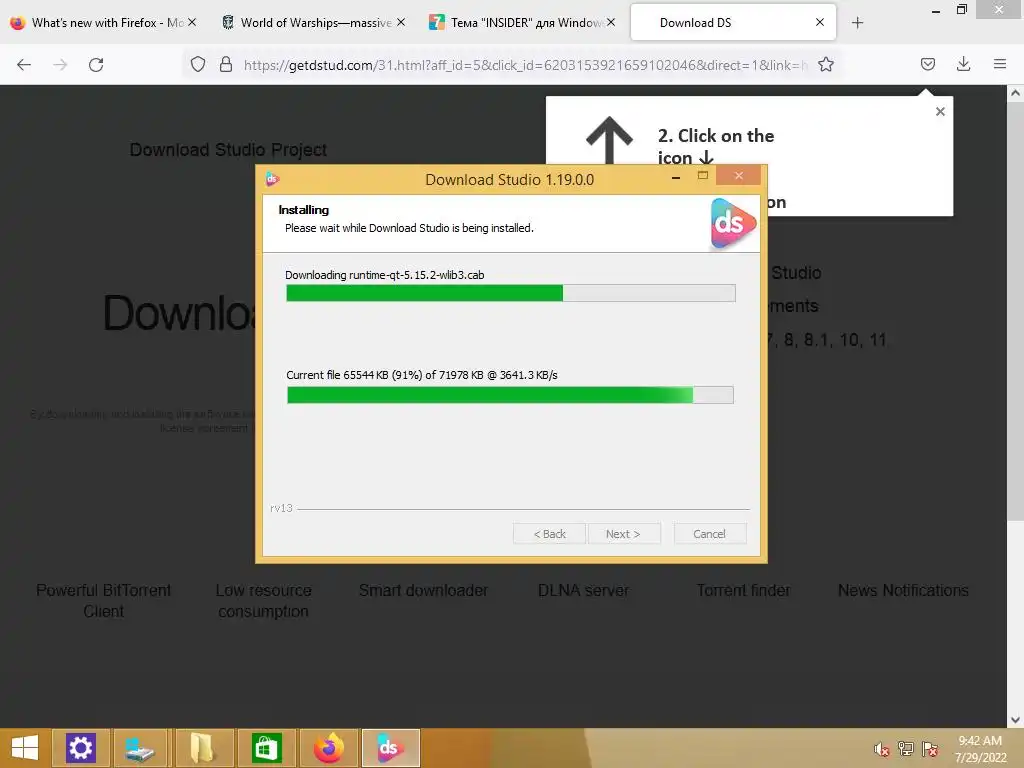Click the current file progress bar
The height and width of the screenshot is (768, 1024).
pyautogui.click(x=510, y=394)
